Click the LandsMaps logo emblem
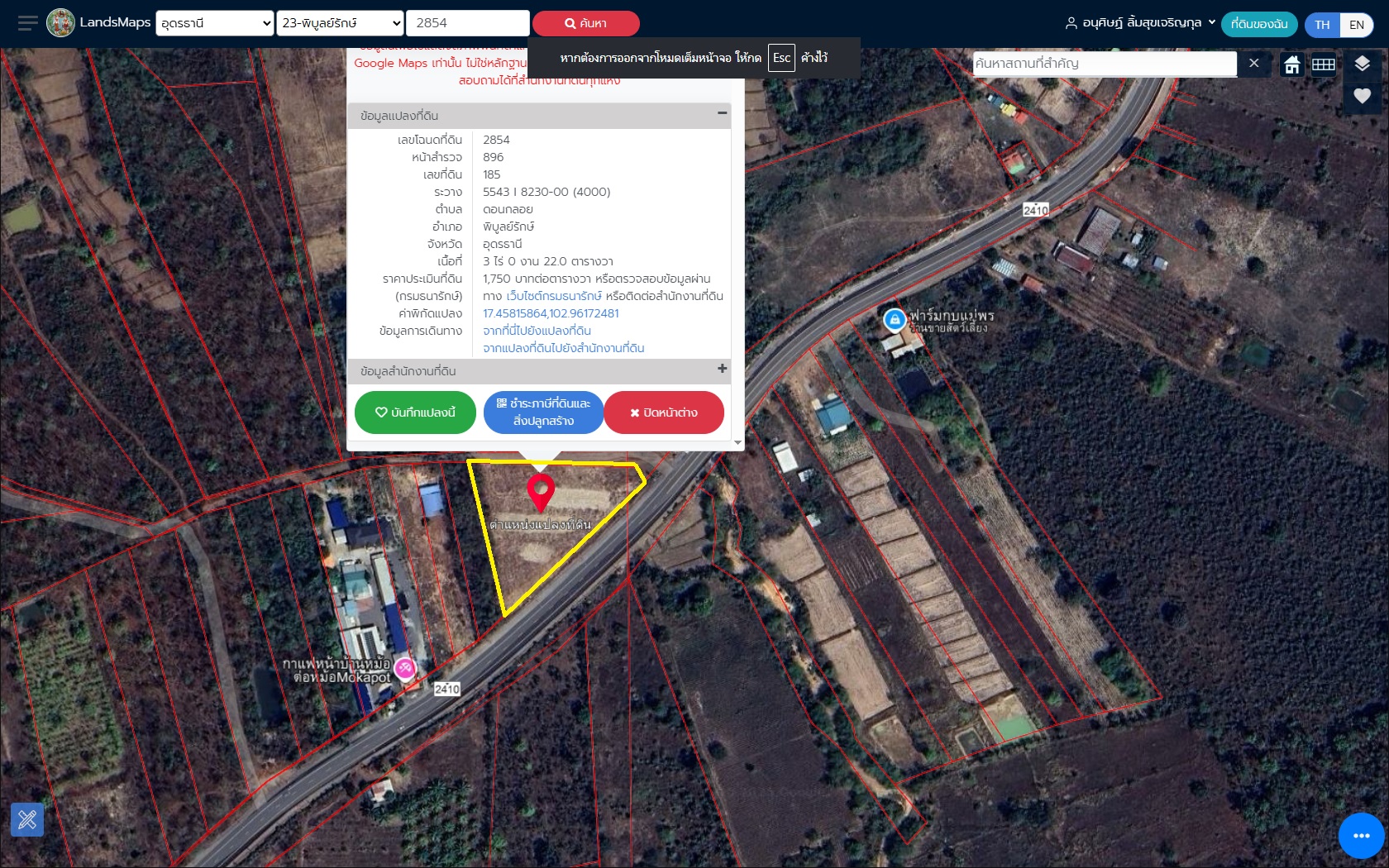 point(60,23)
